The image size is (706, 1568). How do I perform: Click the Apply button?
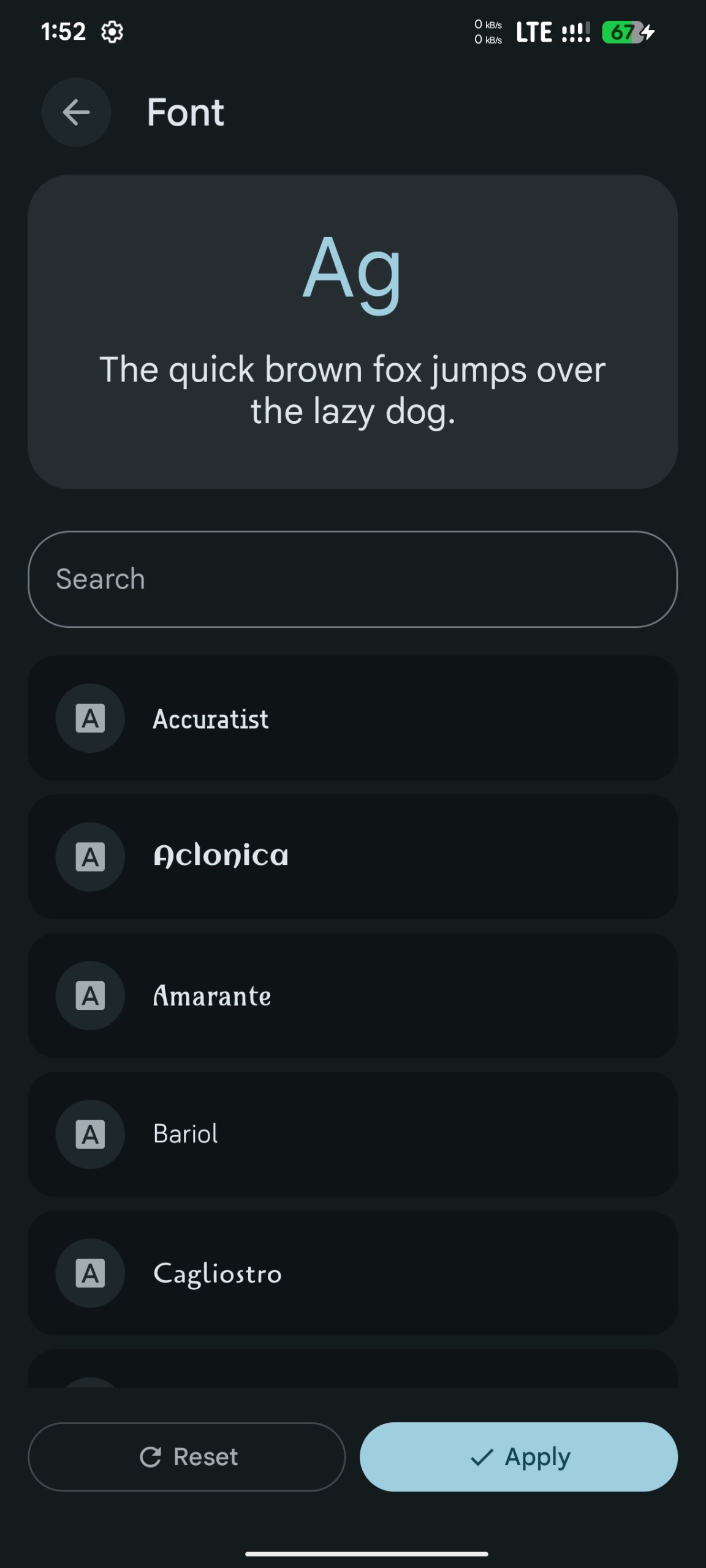tap(519, 1457)
